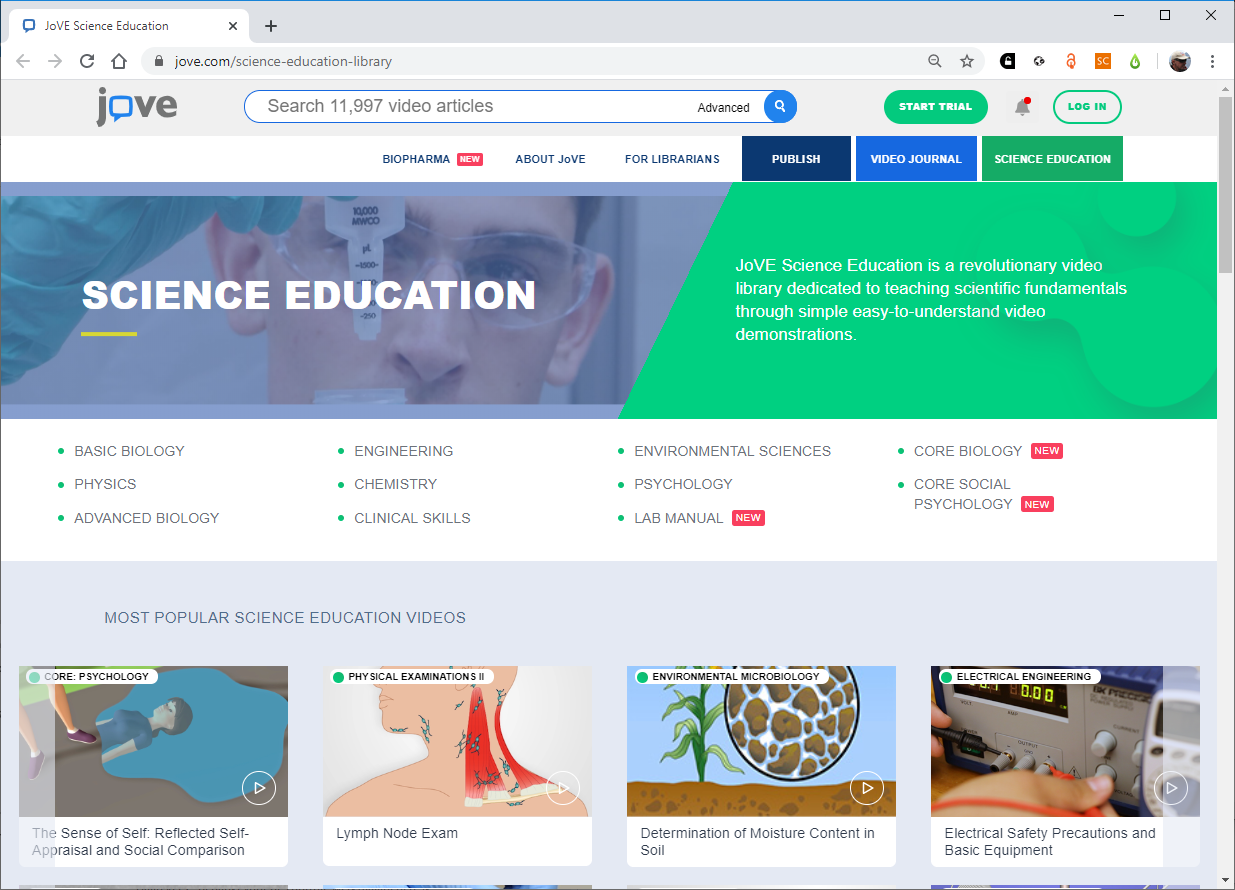Open the VIDEO JOURNAL section
1235x890 pixels.
(x=916, y=158)
